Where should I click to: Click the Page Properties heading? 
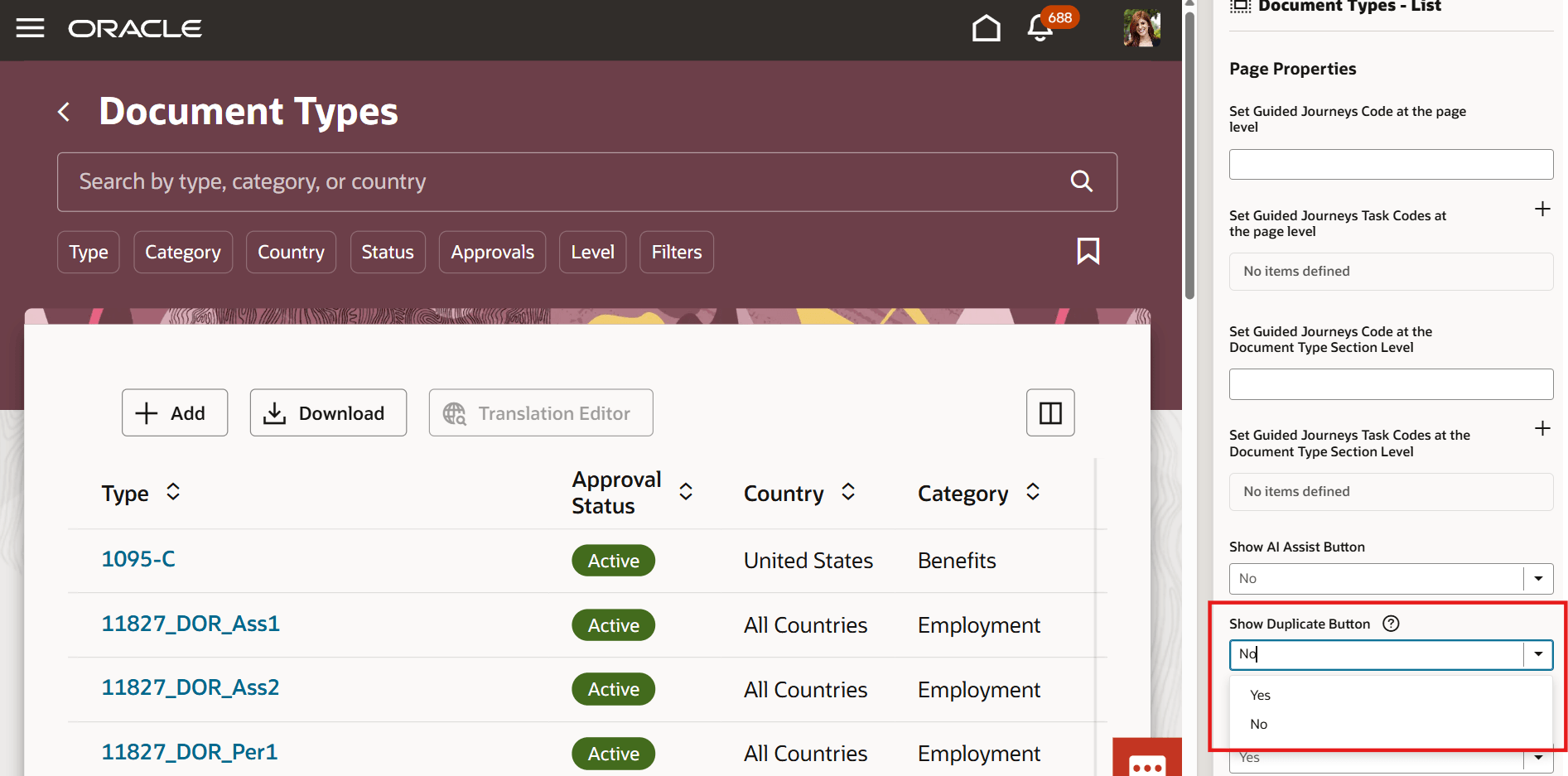1292,69
